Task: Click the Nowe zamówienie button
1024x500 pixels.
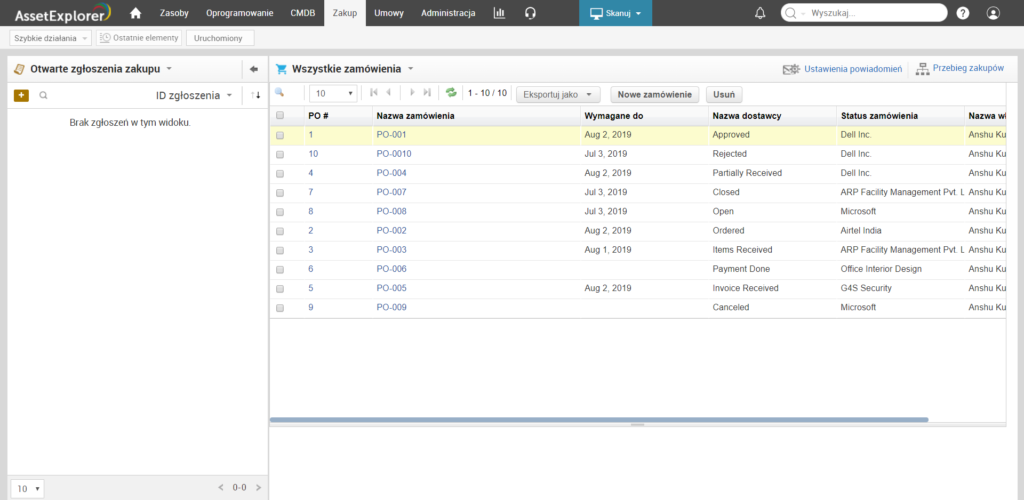Action: (x=654, y=94)
